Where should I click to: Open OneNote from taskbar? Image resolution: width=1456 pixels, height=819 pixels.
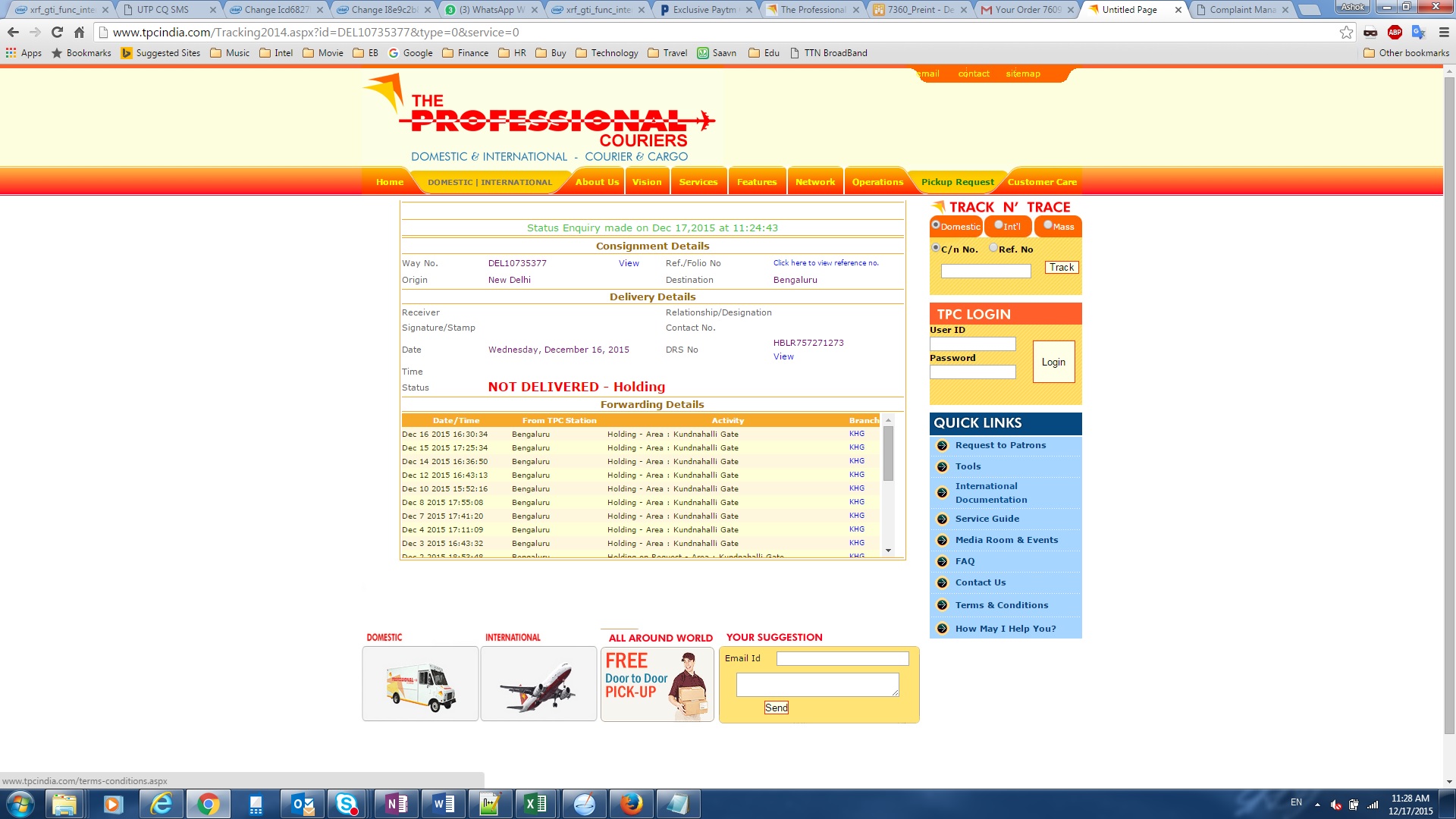point(396,804)
